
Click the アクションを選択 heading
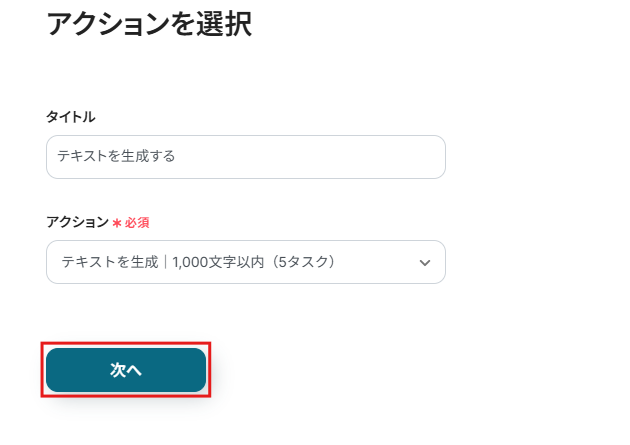(149, 23)
